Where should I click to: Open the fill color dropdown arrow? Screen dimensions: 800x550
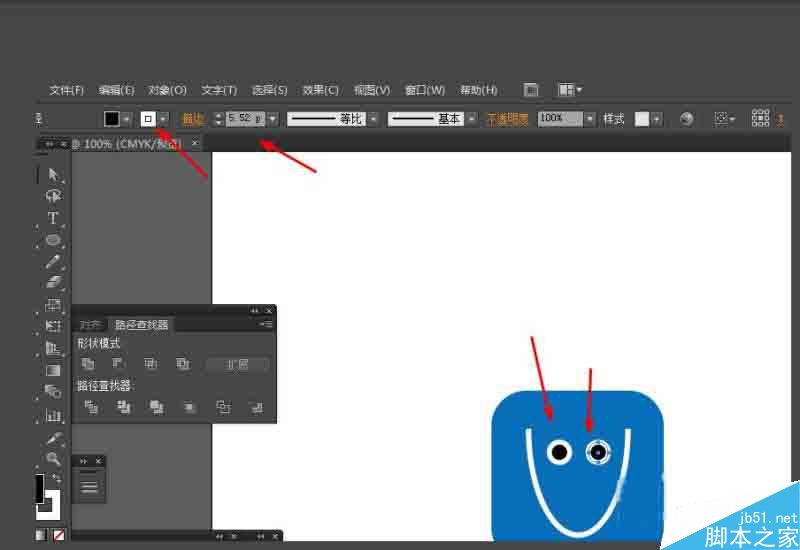[127, 119]
